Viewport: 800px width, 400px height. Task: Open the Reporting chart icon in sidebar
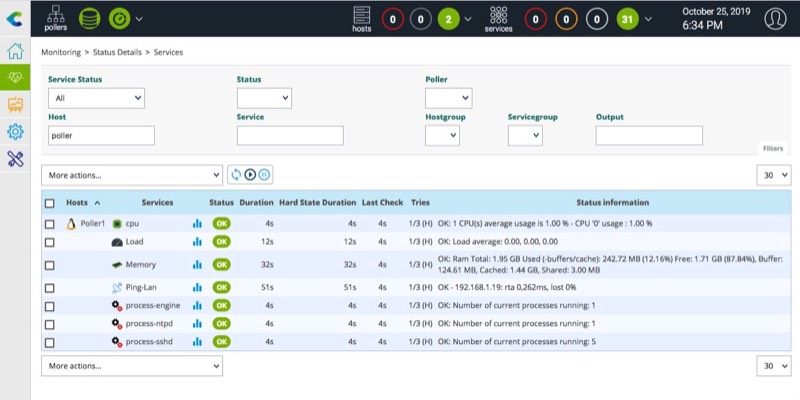(15, 104)
